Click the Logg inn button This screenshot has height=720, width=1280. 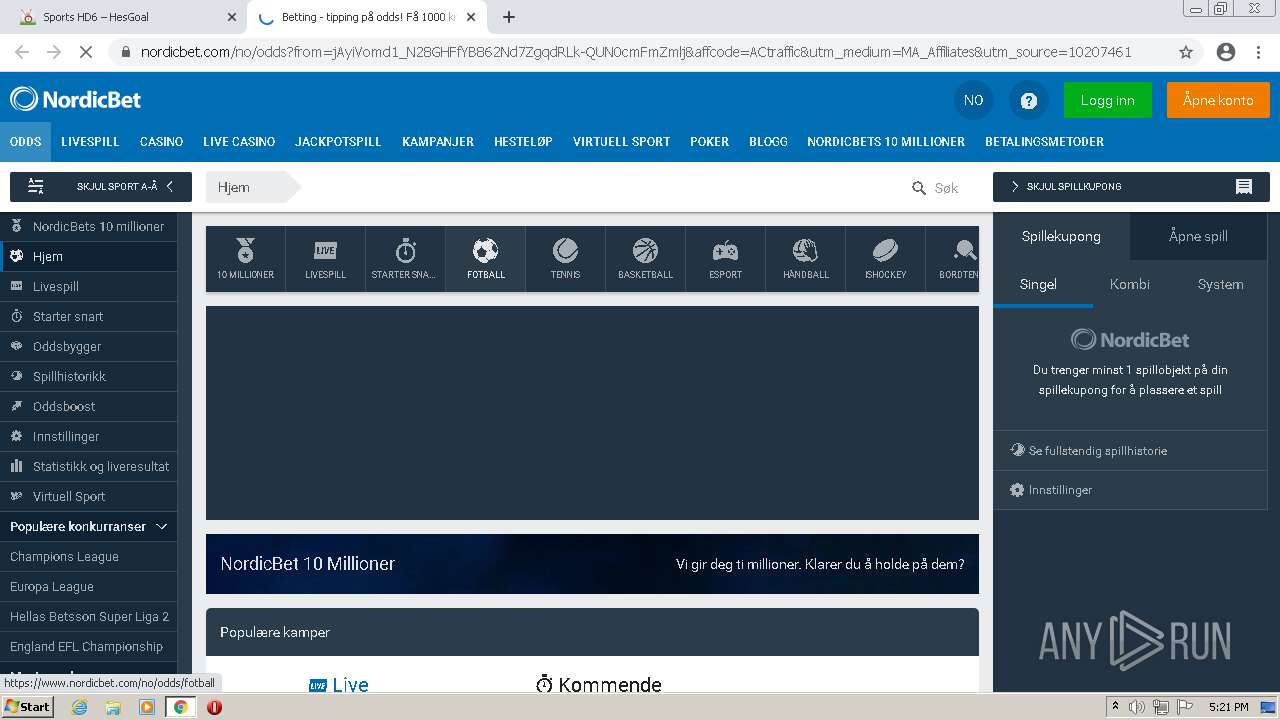[1107, 100]
